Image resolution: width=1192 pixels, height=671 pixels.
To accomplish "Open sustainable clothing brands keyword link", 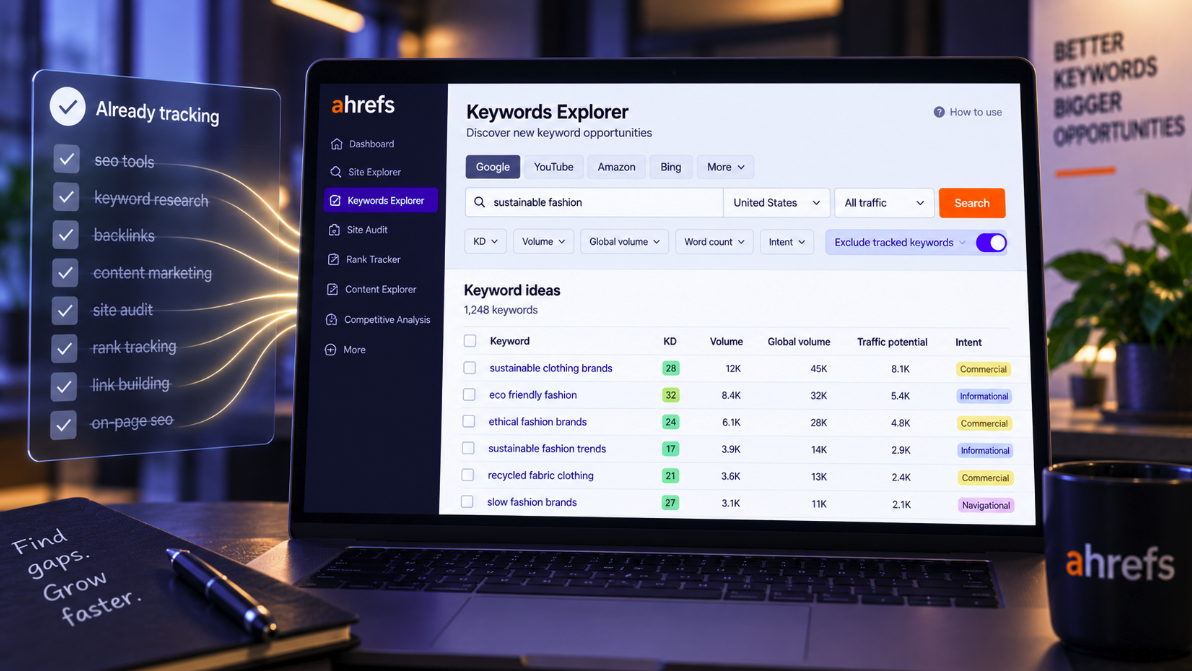I will (550, 368).
